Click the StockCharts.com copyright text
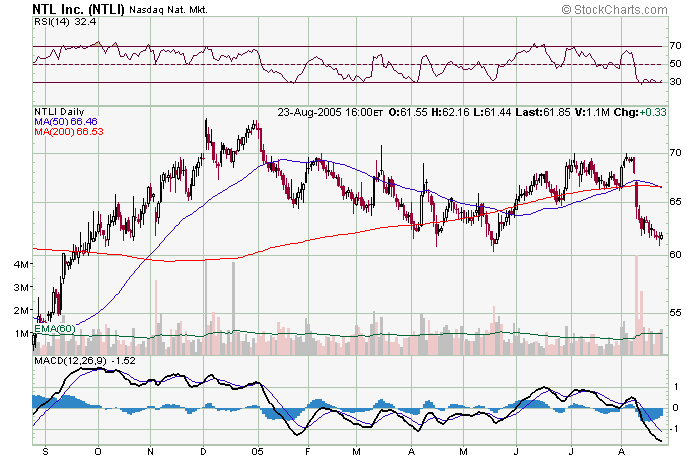 pyautogui.click(x=614, y=9)
